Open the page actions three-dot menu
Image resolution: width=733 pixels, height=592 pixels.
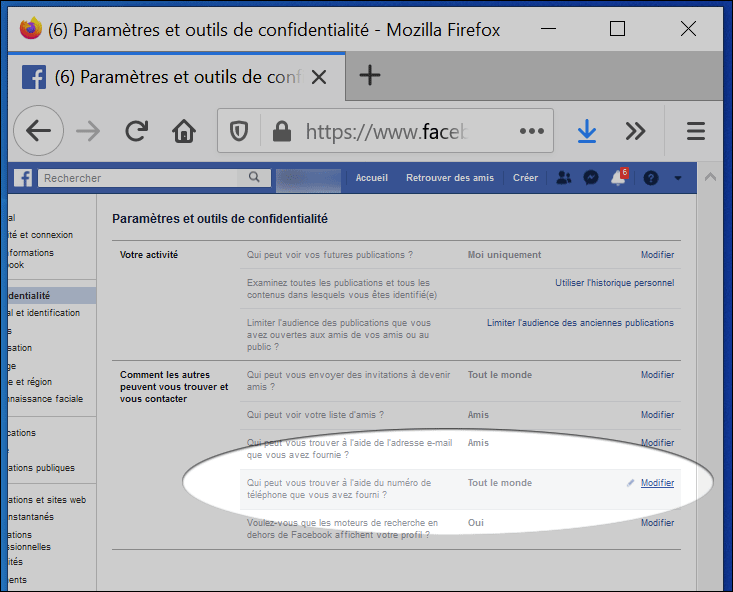coord(531,131)
